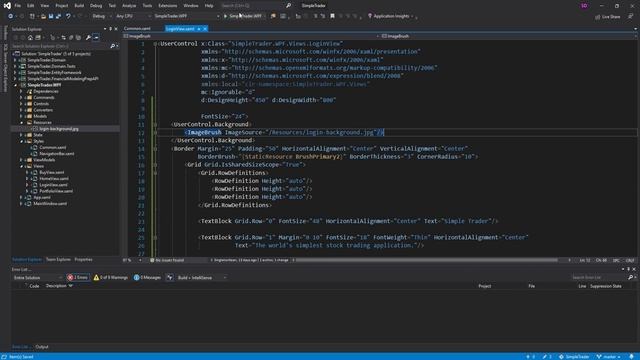Select LoginView.xaml in Solution Explorer tree
The height and width of the screenshot is (360, 640).
pos(53,184)
